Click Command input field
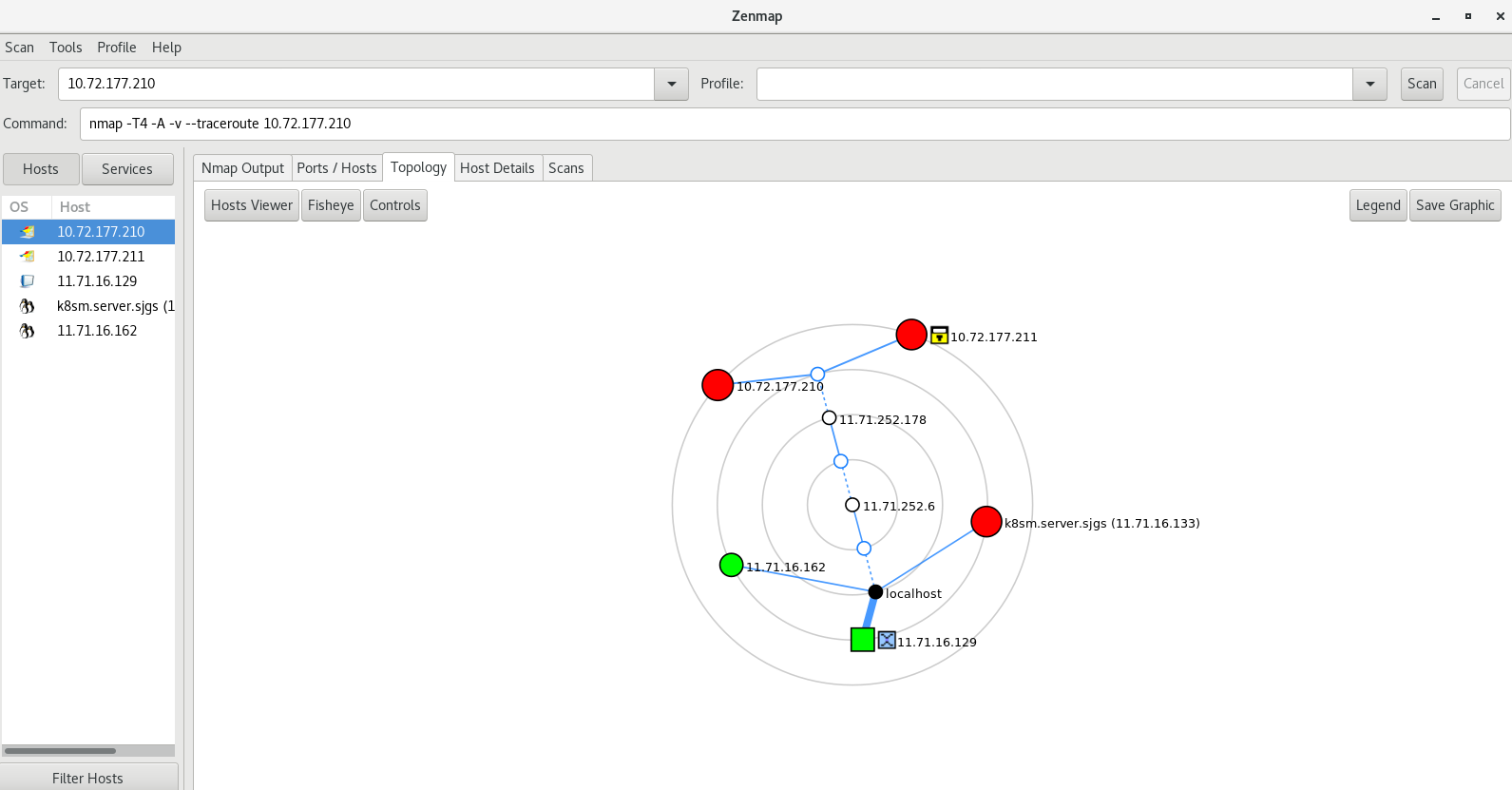The height and width of the screenshot is (790, 1512). [x=794, y=124]
